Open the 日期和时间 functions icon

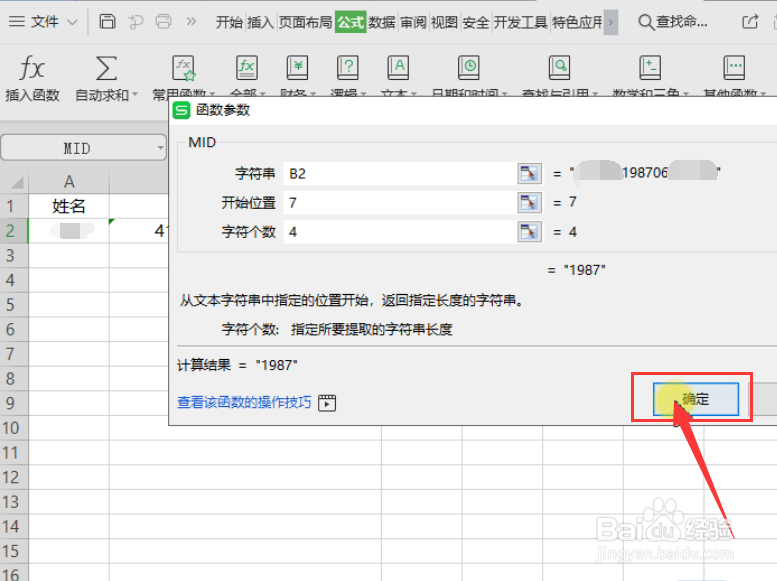pos(469,67)
